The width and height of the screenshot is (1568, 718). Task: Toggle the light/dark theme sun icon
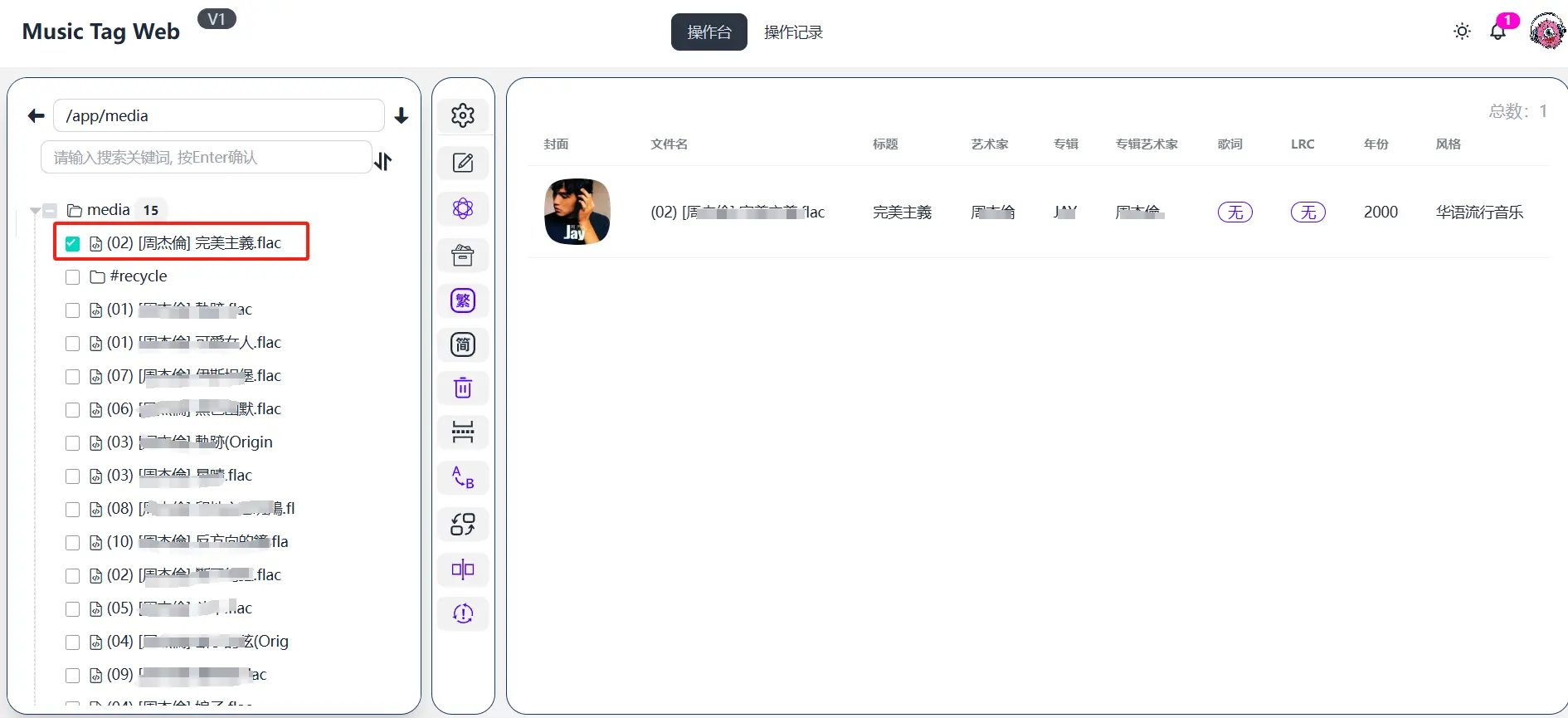(1462, 32)
